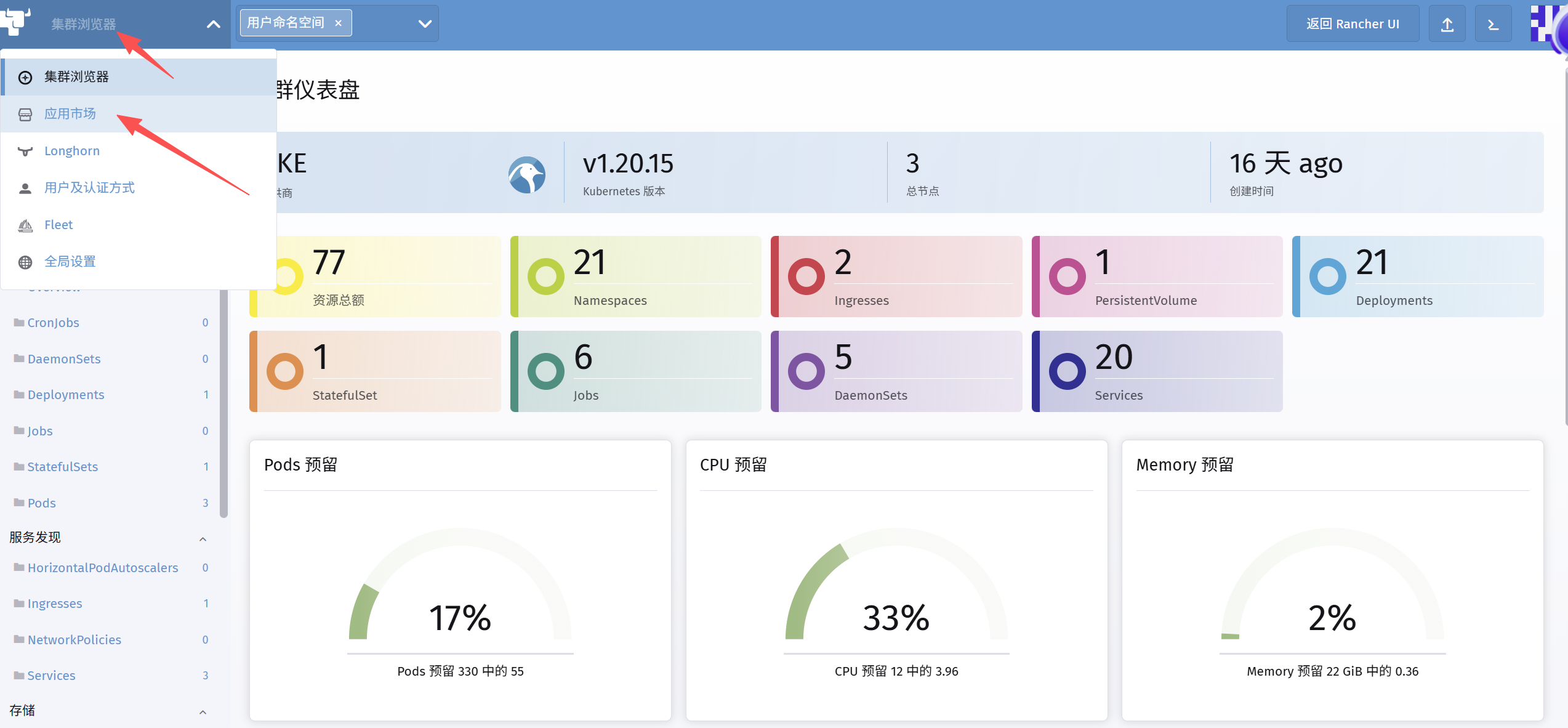
Task: Collapse the 服务发现 section
Action: [x=203, y=539]
